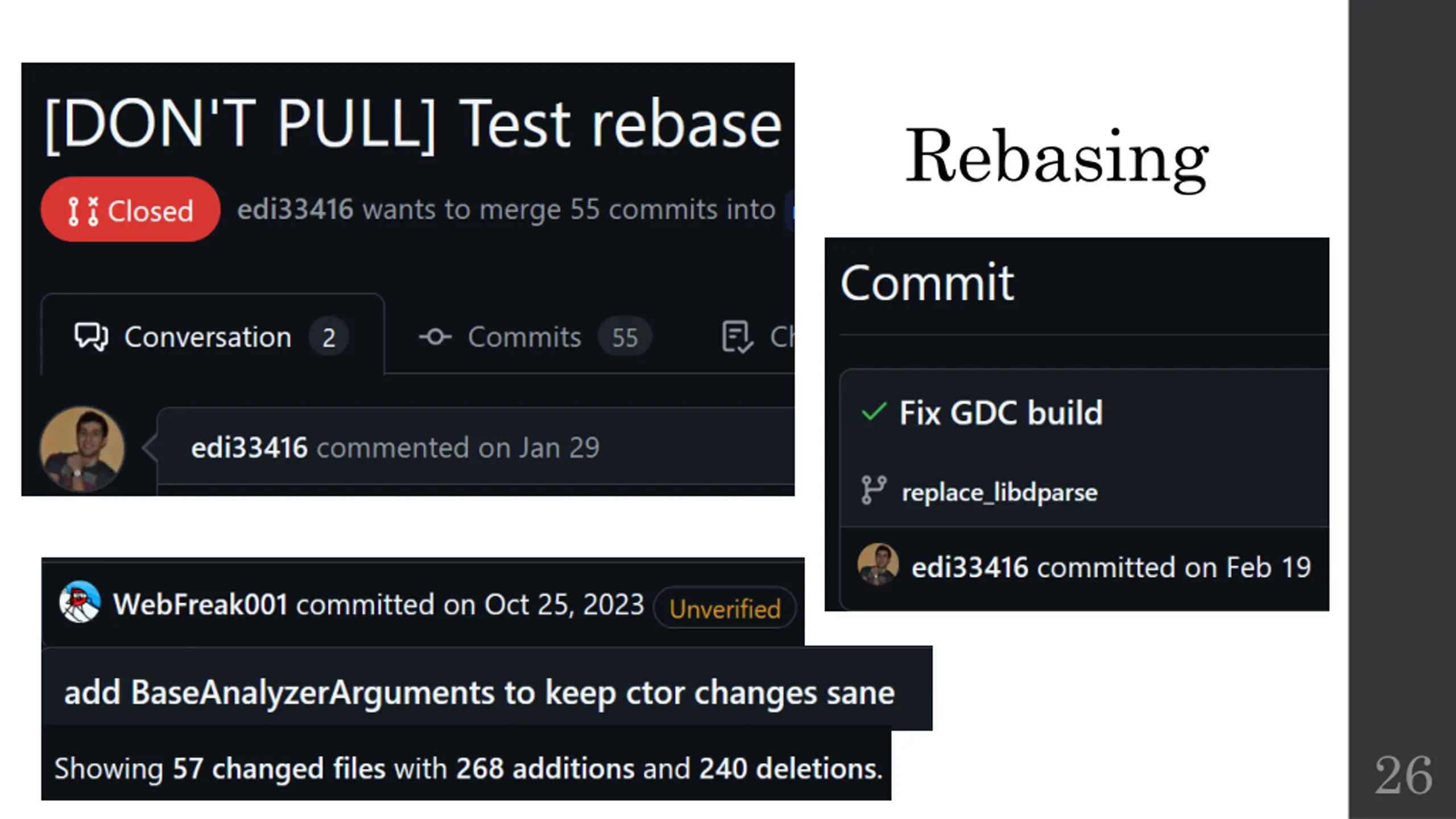
Task: Open the replace_libdparse branch link
Action: (x=999, y=492)
